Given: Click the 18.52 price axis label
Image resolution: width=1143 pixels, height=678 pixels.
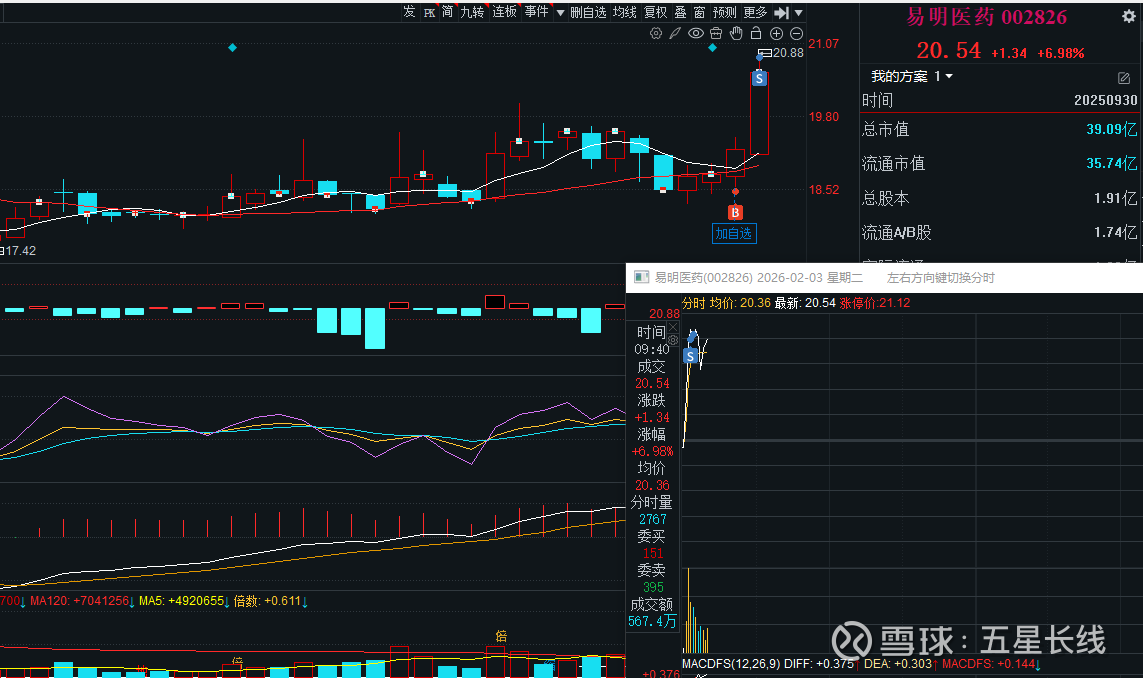Looking at the screenshot, I should coord(824,190).
